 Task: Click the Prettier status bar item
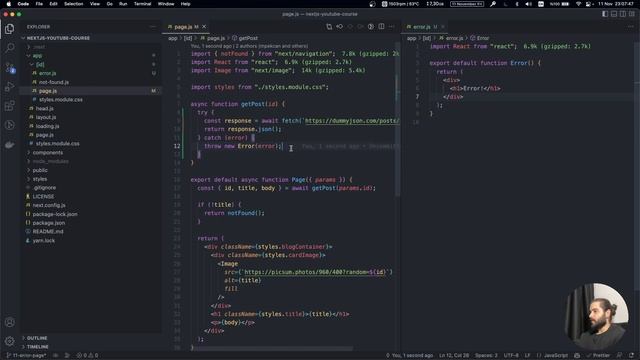tap(598, 356)
